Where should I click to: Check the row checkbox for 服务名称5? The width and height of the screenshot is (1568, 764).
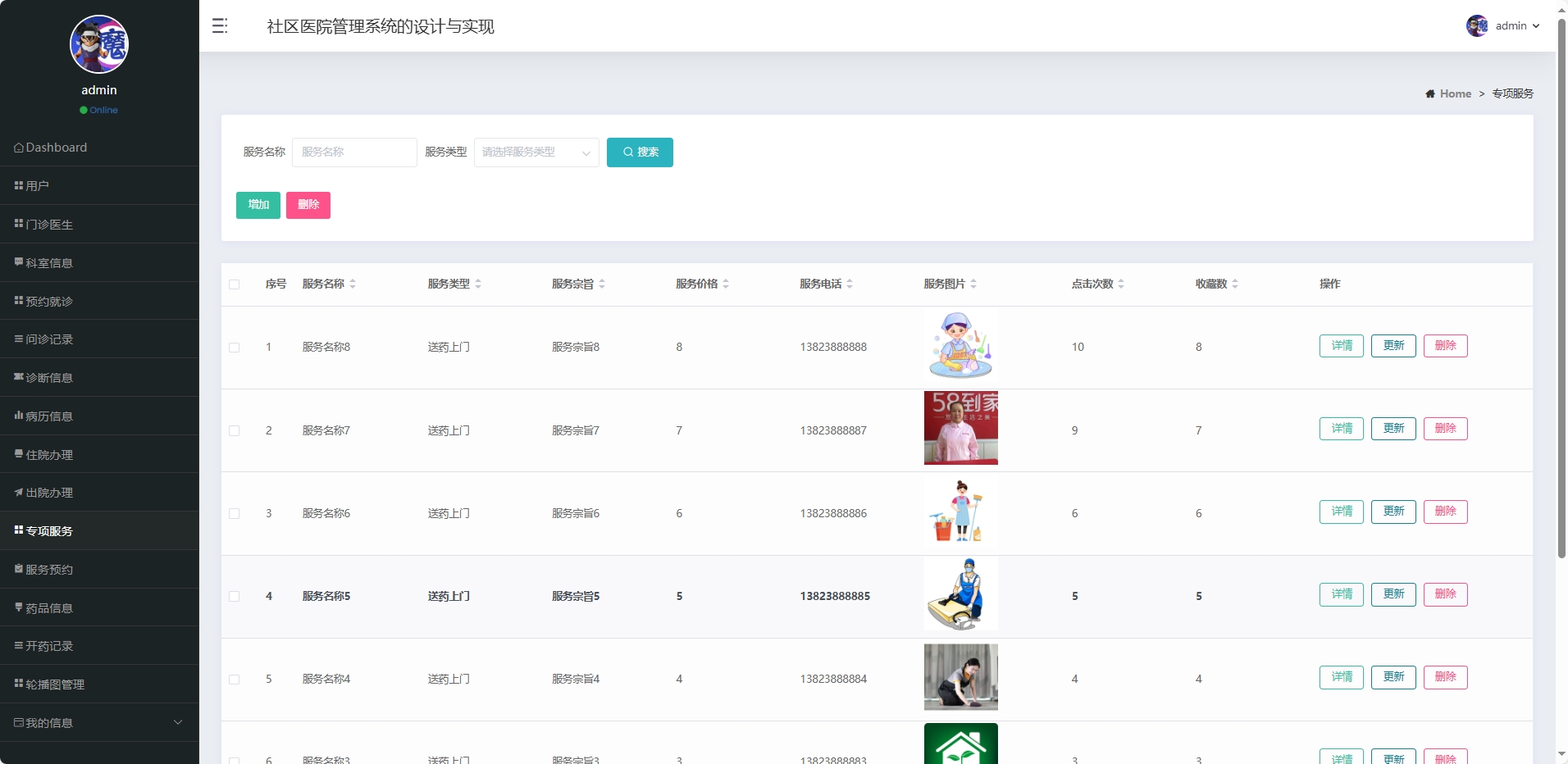coord(235,597)
